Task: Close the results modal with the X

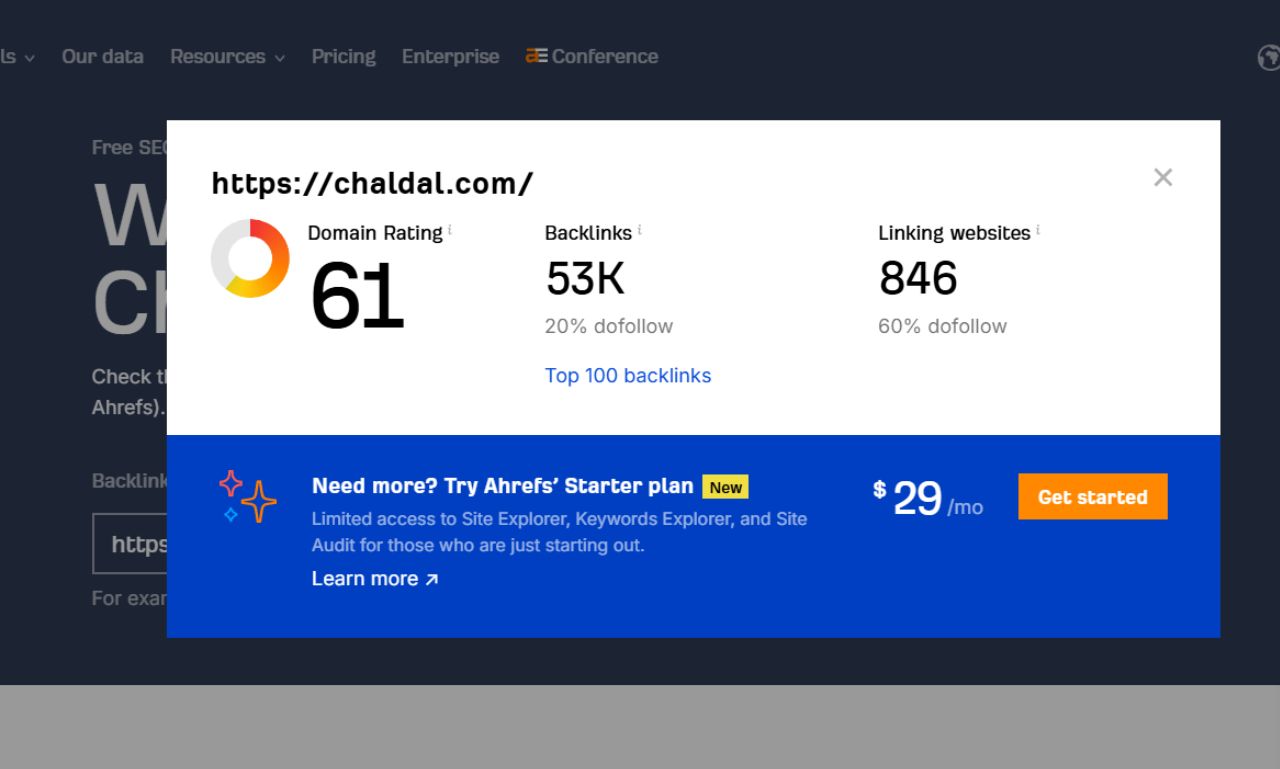Action: 1163,177
